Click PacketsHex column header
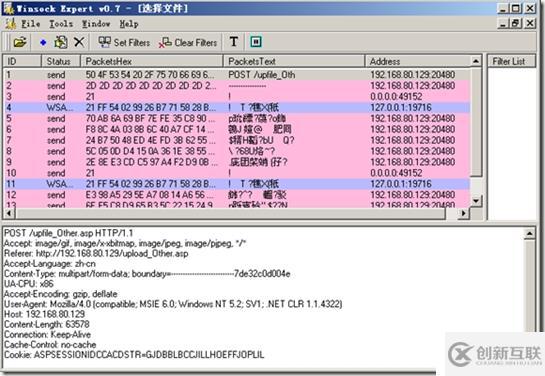Screen dimensions: 545x376 click(152, 62)
